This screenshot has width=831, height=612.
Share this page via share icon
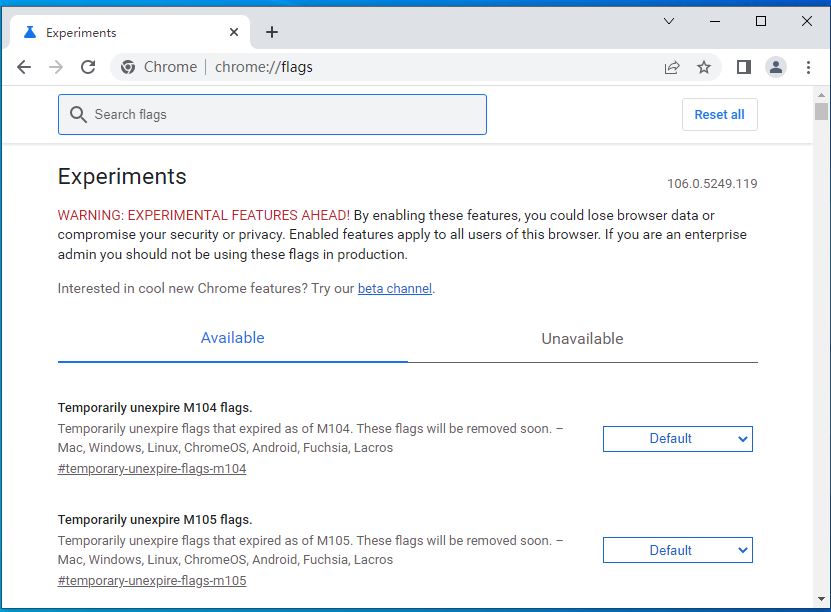(x=672, y=67)
